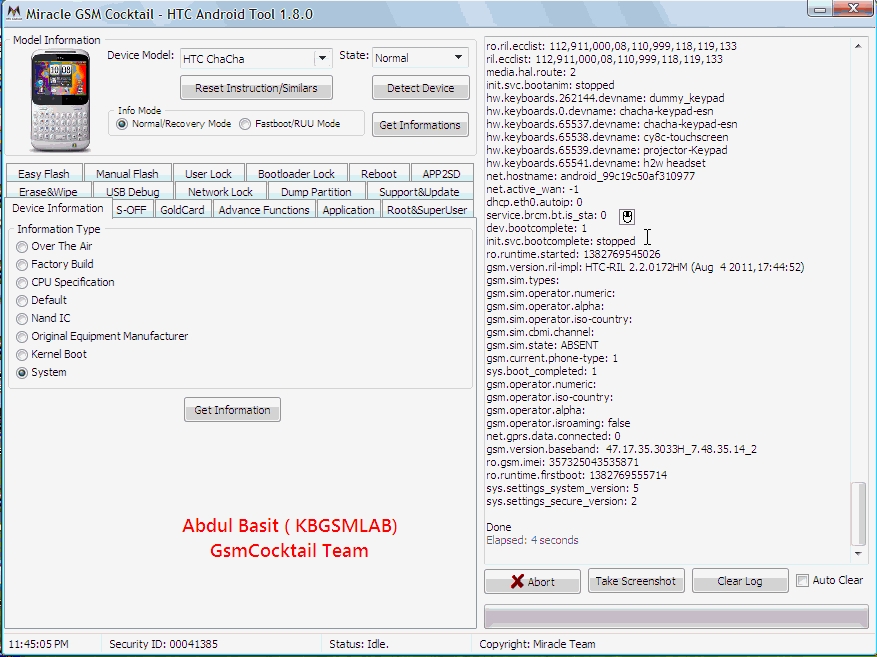
Task: Click the ro.runtime.firstboot log line
Action: click(576, 475)
